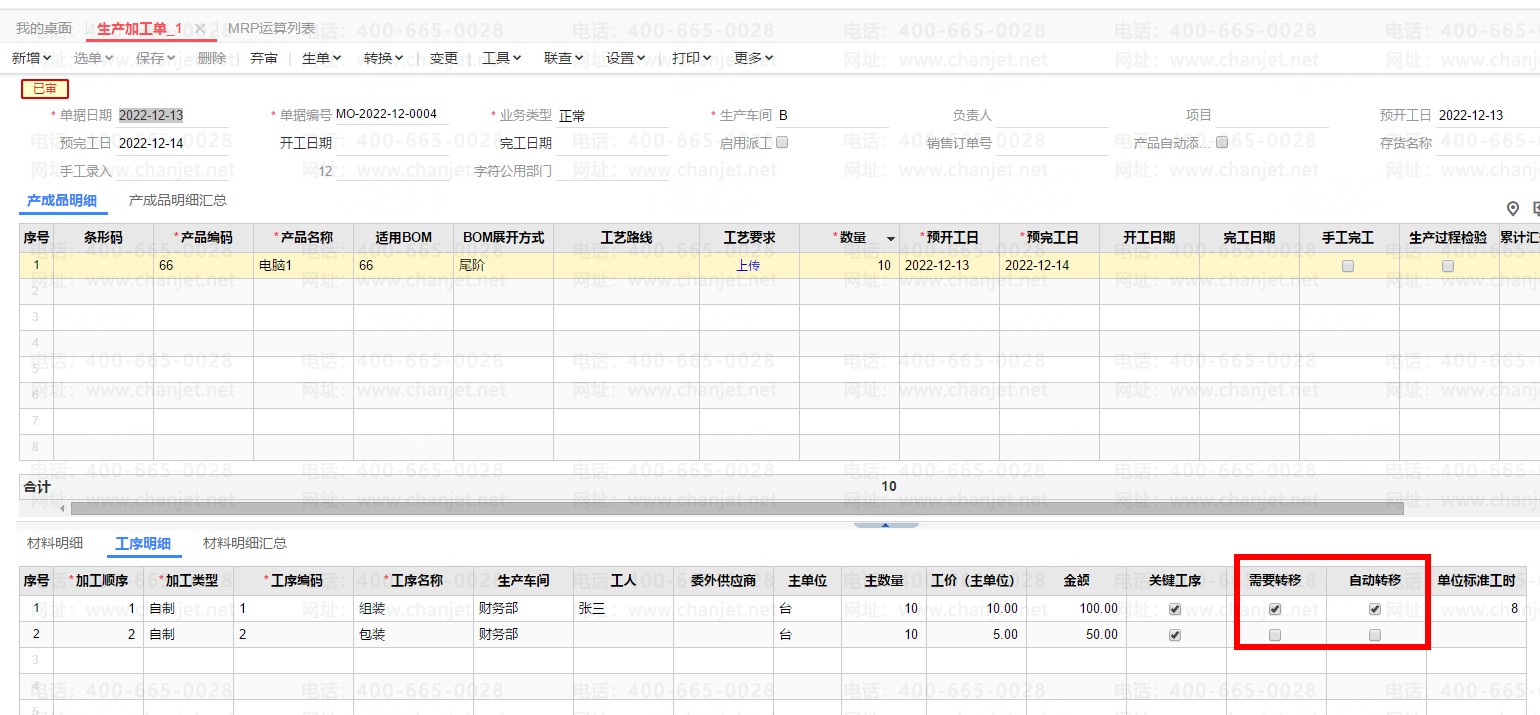
Task: Click the 上传 link in 工艺要求 column
Action: click(x=748, y=266)
